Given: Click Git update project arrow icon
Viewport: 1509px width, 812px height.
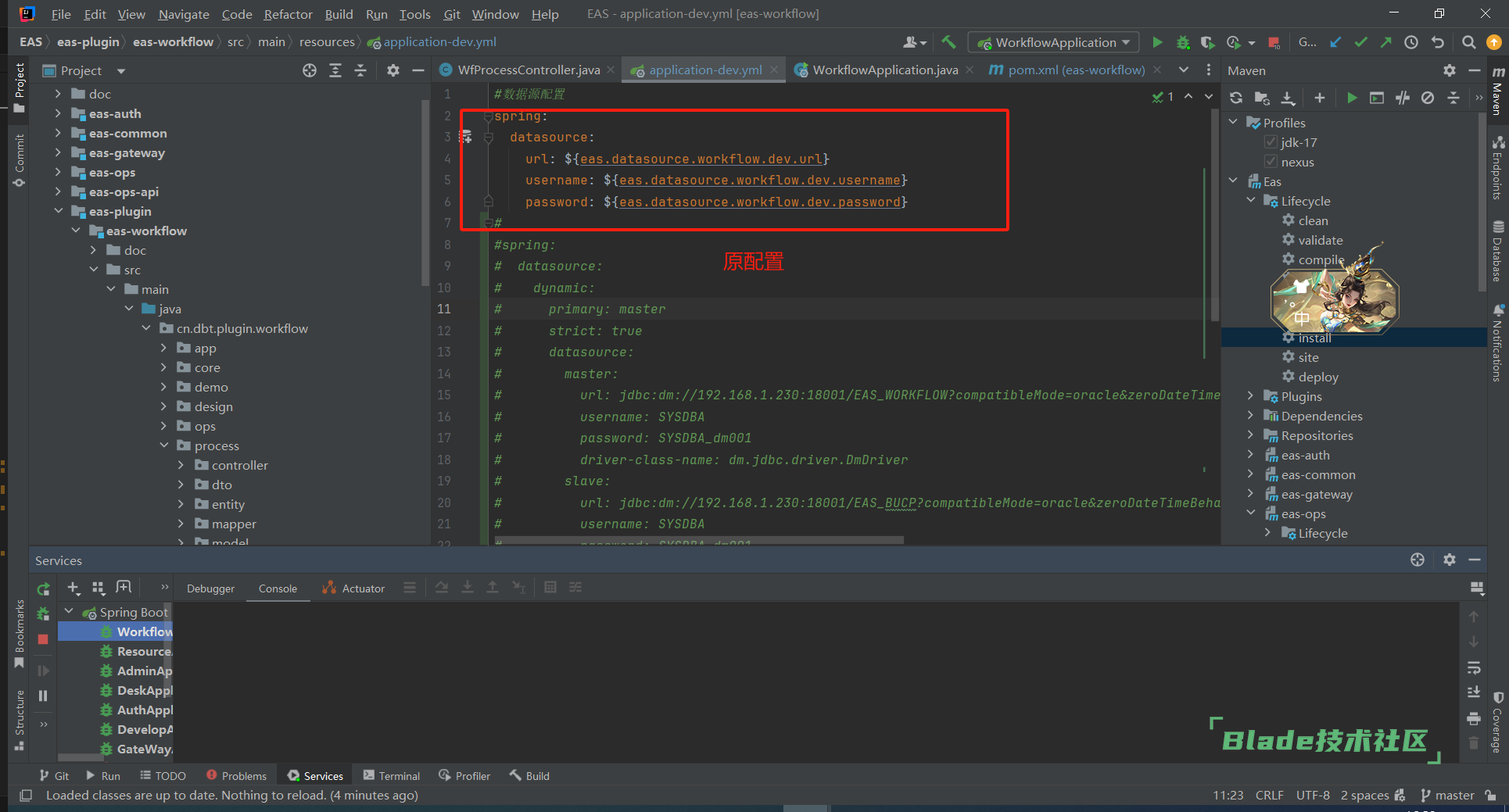Looking at the screenshot, I should pyautogui.click(x=1335, y=42).
